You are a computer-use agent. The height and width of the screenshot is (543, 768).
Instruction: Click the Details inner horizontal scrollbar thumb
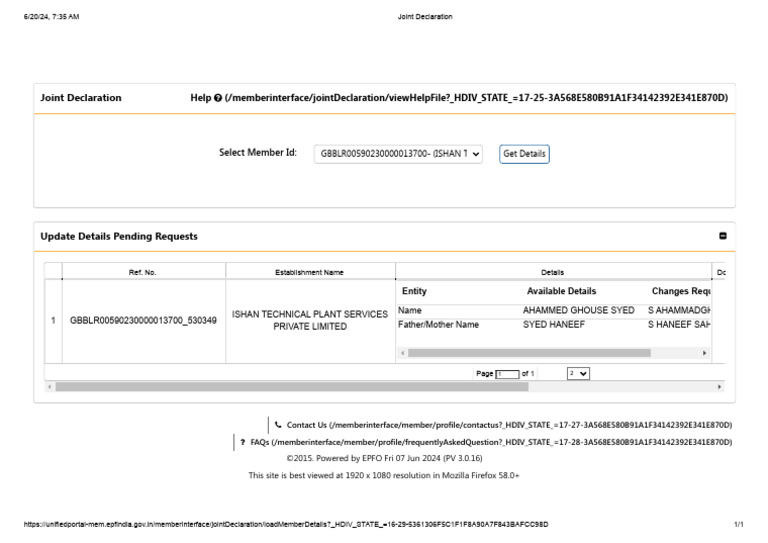point(529,353)
